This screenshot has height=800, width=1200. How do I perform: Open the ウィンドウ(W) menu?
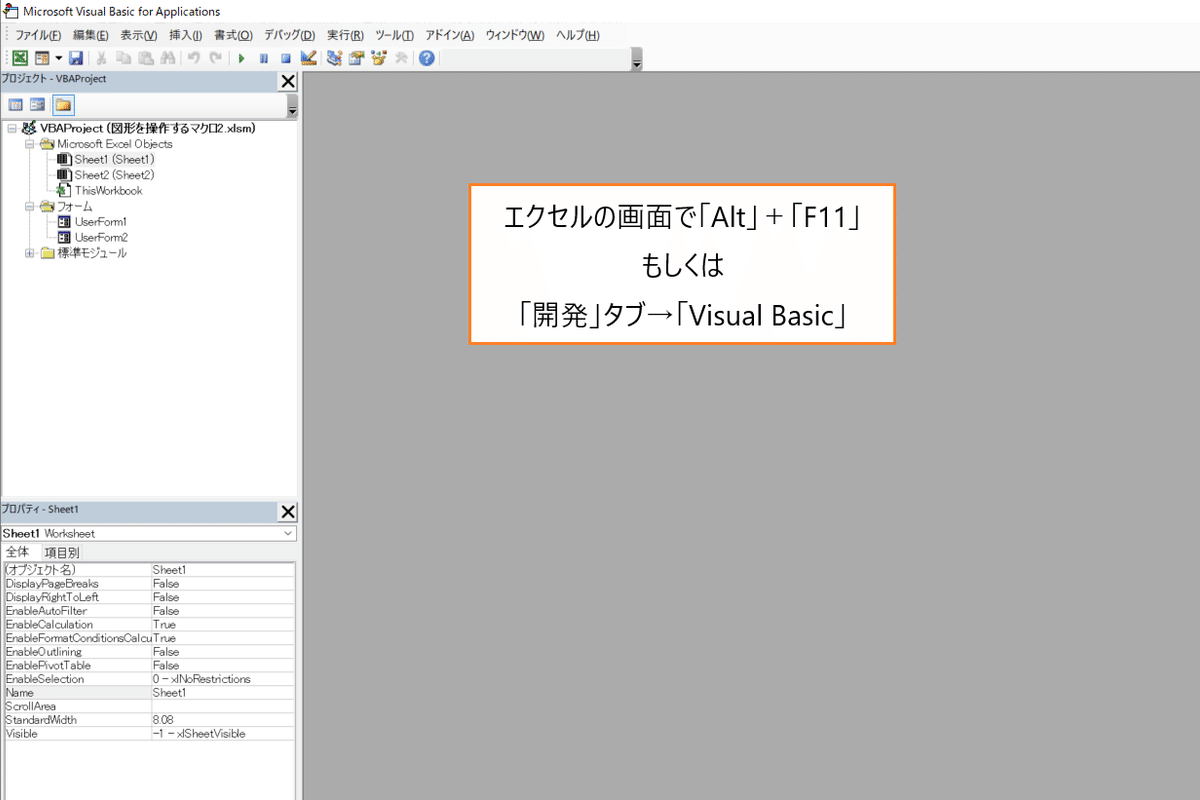(x=515, y=35)
